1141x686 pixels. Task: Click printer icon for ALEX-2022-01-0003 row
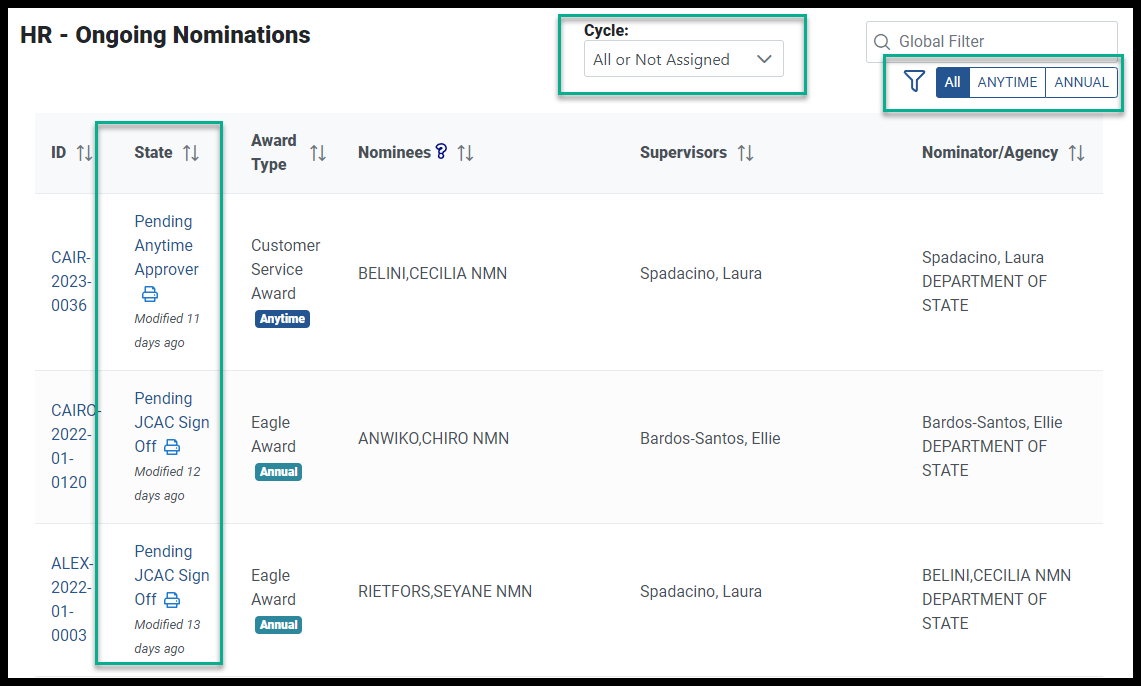(172, 599)
